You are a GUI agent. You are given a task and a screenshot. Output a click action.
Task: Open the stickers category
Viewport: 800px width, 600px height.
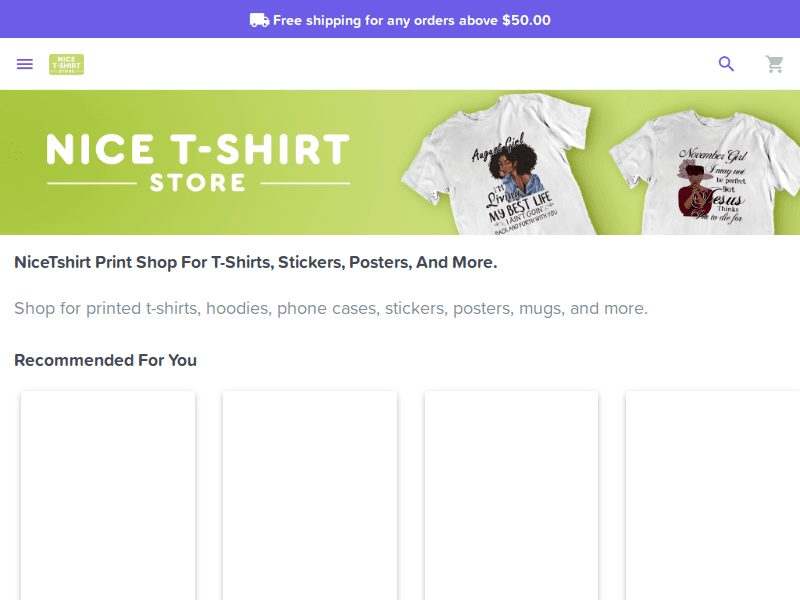[414, 308]
